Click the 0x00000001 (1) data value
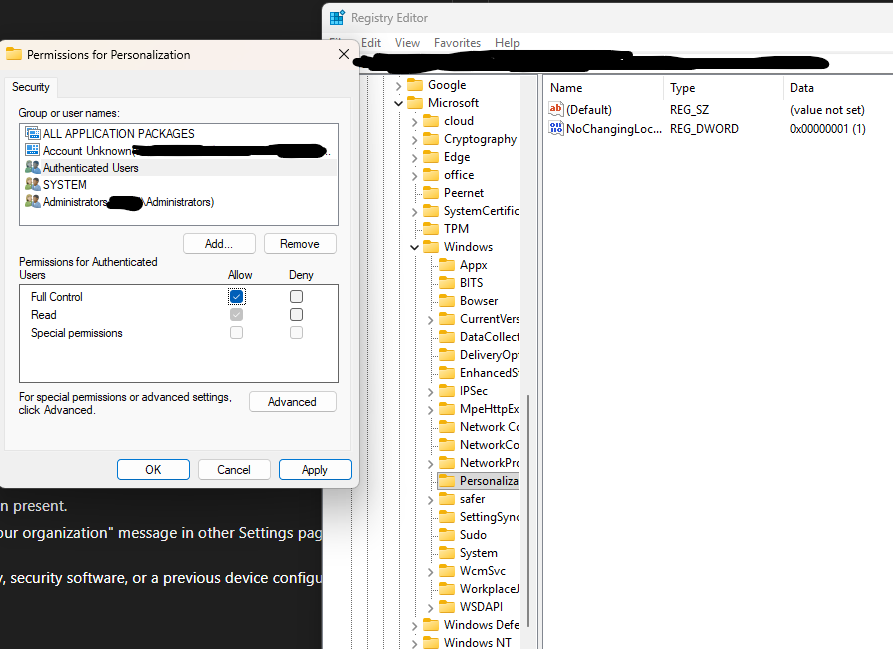The height and width of the screenshot is (649, 893). click(828, 129)
